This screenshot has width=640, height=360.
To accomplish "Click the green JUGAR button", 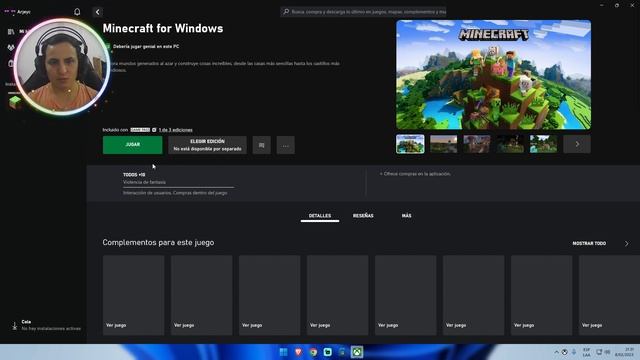I will tap(133, 145).
